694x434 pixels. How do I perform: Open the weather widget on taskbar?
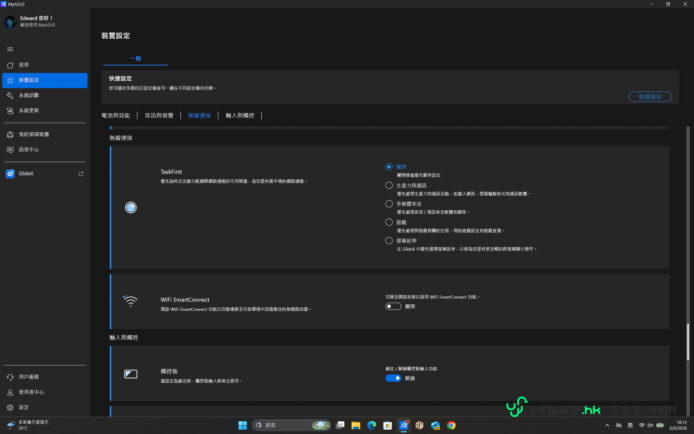[27, 425]
